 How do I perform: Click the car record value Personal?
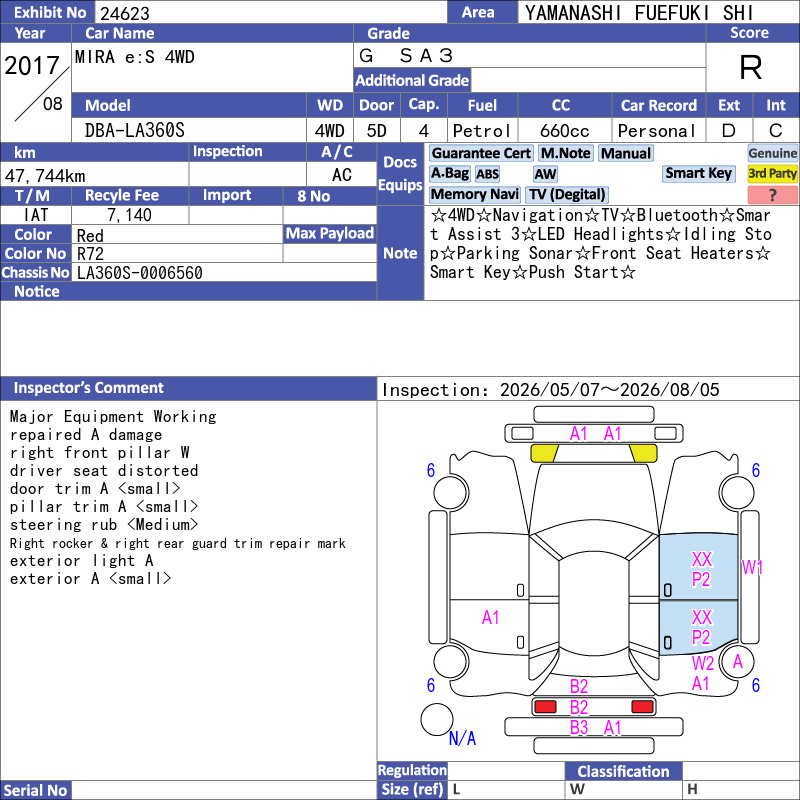pos(657,131)
